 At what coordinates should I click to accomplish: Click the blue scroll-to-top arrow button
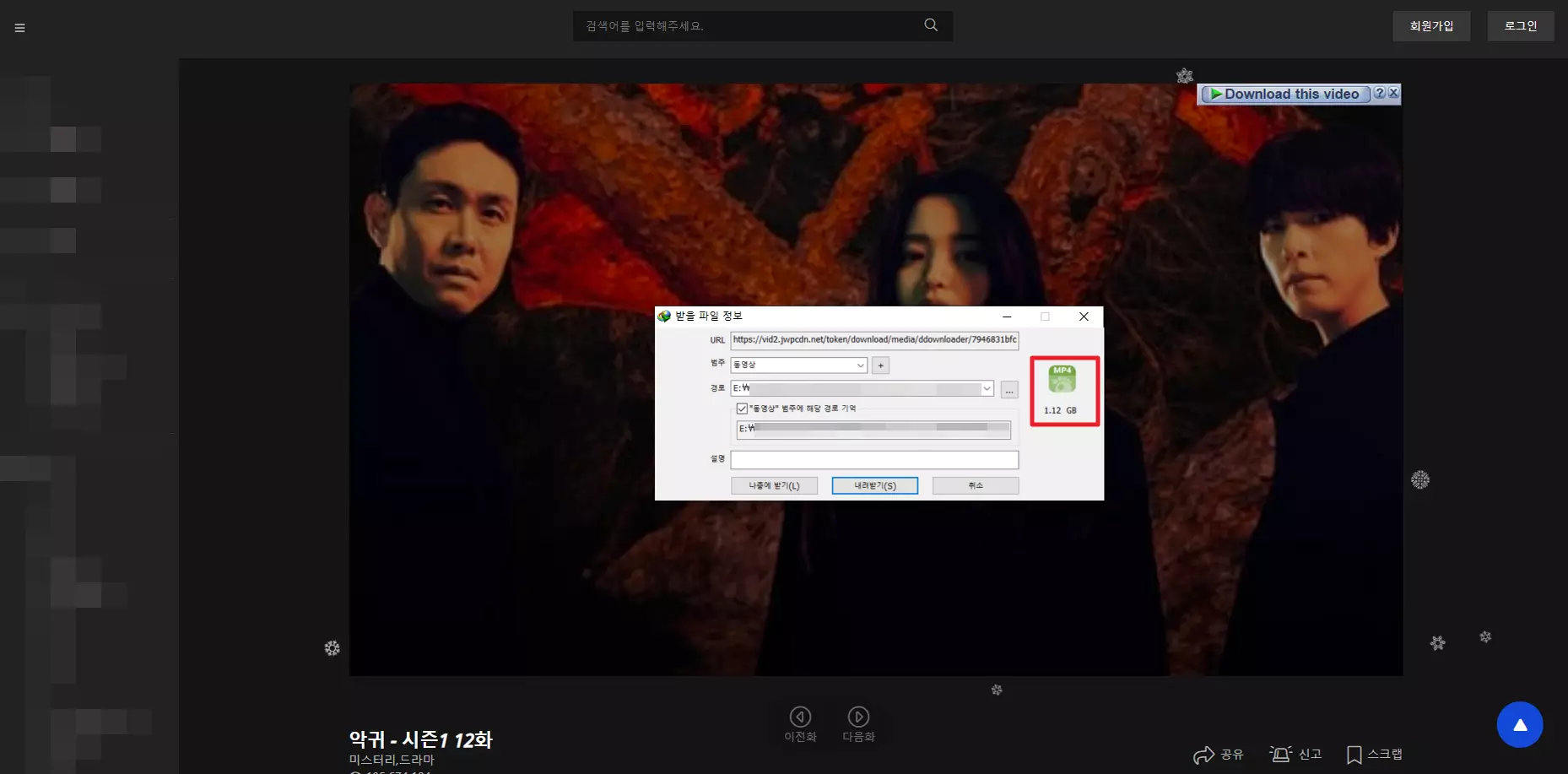pos(1520,724)
